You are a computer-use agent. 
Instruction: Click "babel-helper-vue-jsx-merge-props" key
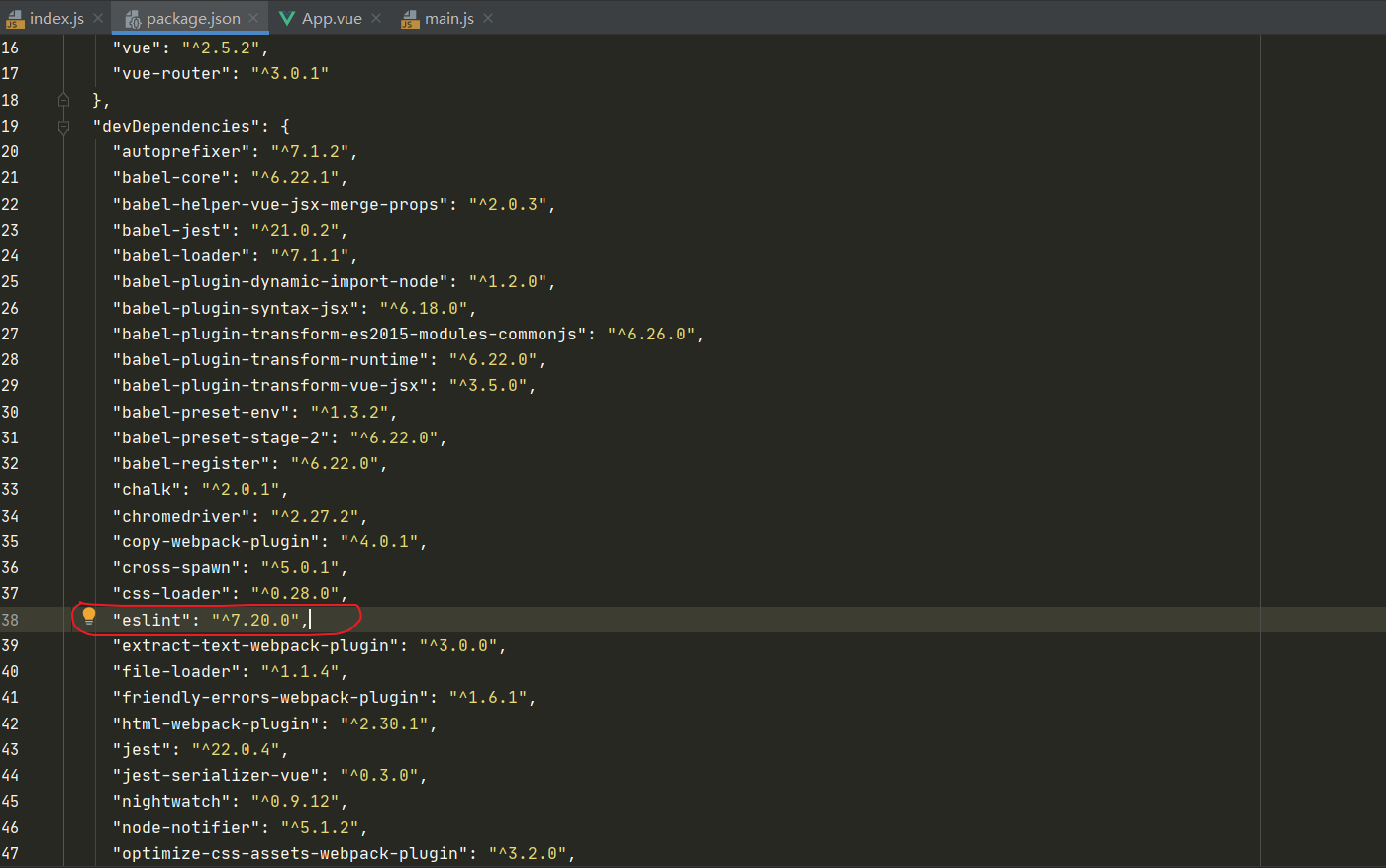[x=280, y=204]
